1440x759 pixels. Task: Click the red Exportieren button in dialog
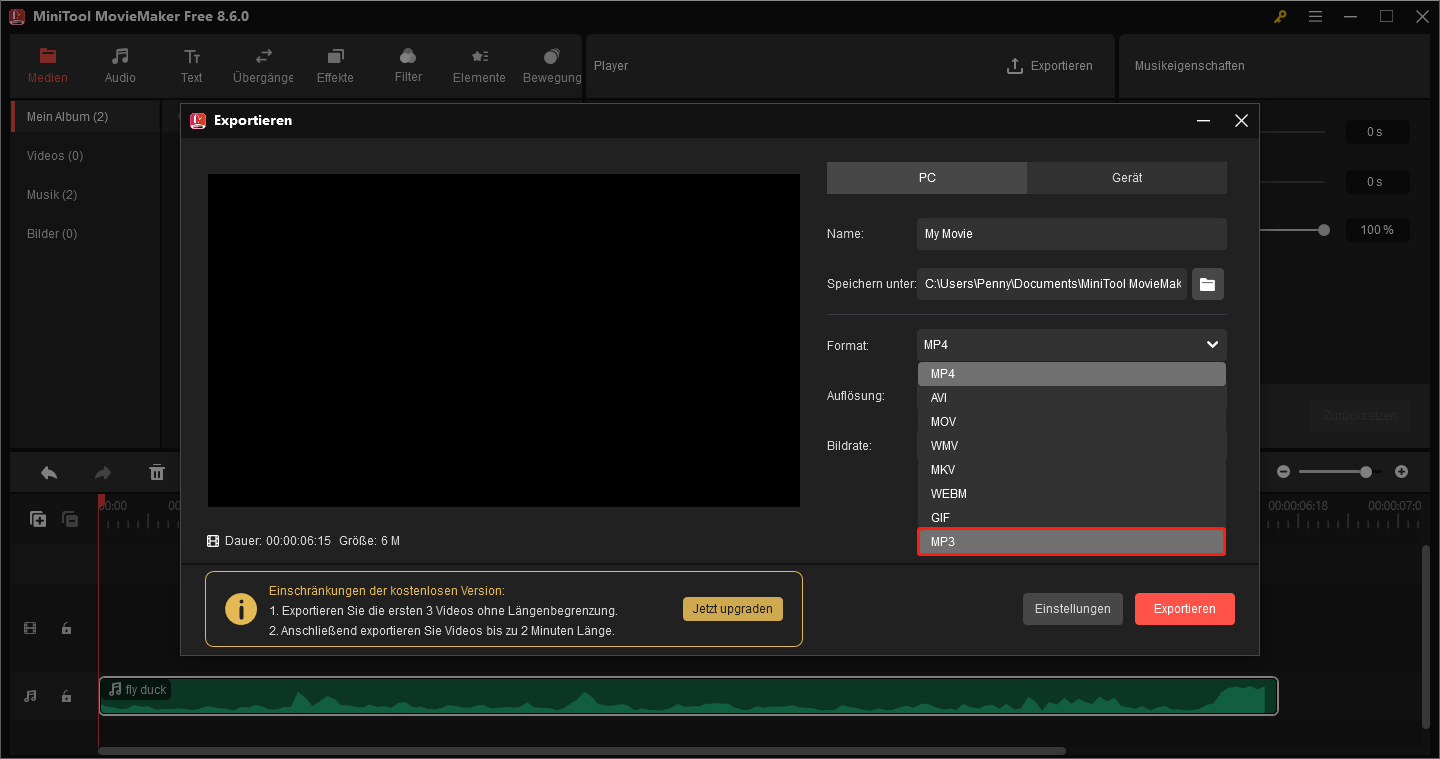coord(1185,609)
